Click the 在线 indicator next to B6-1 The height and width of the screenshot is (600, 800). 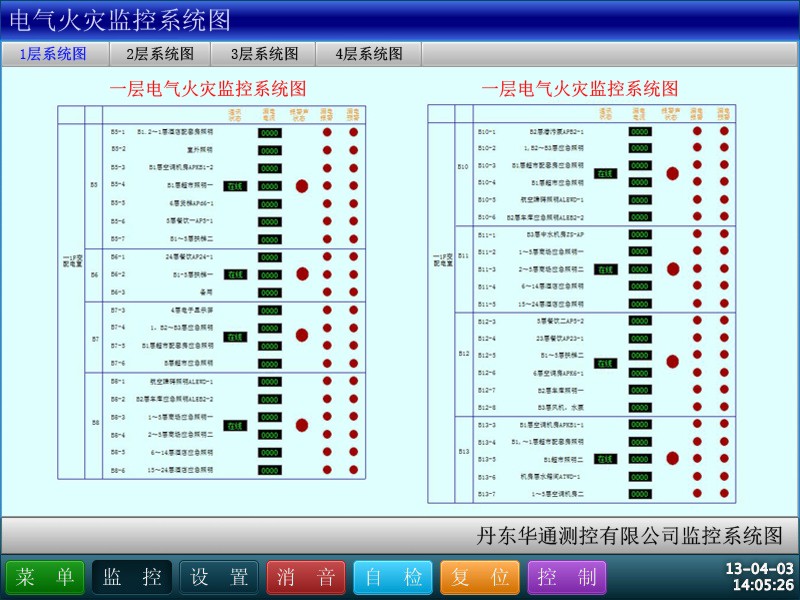[x=234, y=273]
